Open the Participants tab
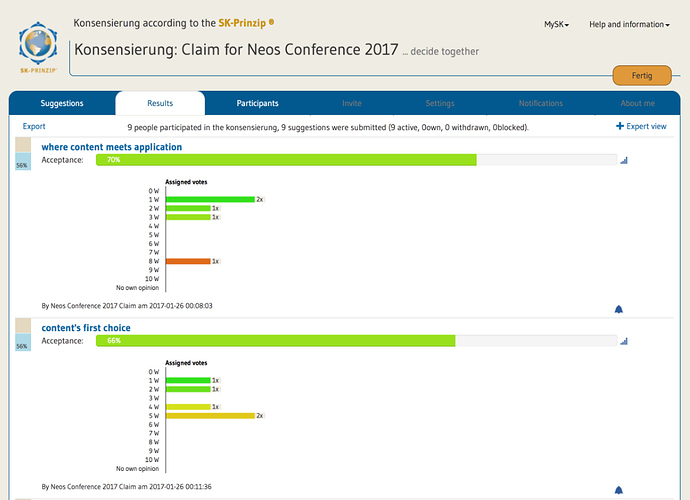 tap(257, 103)
